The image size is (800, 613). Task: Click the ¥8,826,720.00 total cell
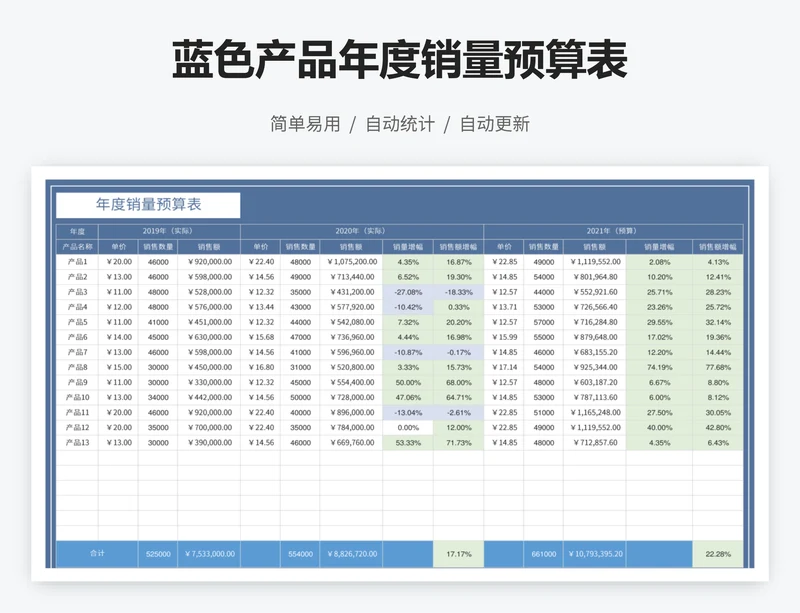pos(351,554)
